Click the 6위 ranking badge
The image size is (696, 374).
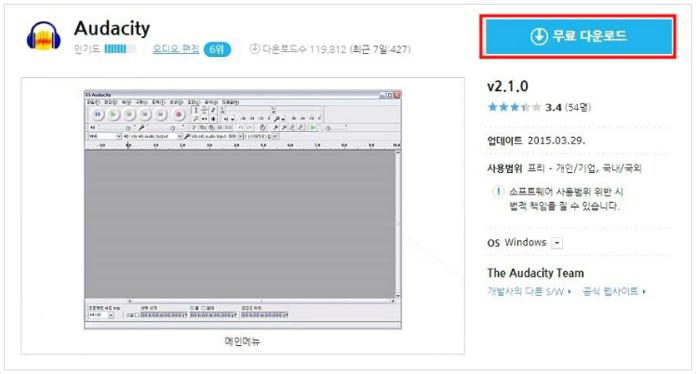tap(217, 49)
